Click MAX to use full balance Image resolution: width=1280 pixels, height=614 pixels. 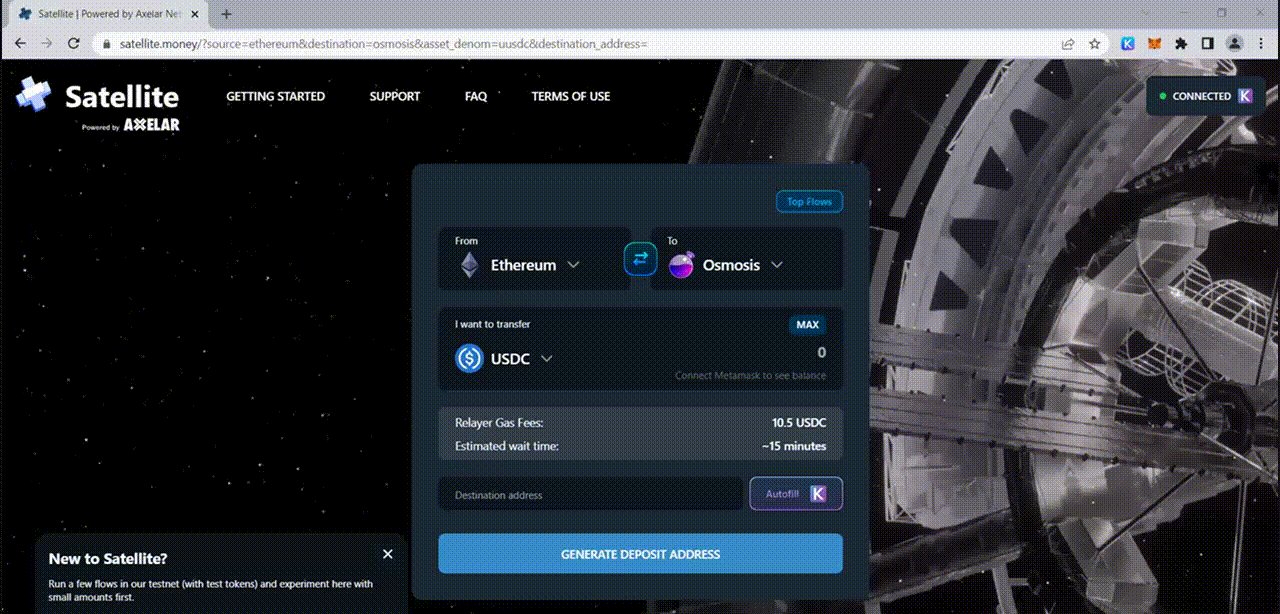pyautogui.click(x=807, y=324)
